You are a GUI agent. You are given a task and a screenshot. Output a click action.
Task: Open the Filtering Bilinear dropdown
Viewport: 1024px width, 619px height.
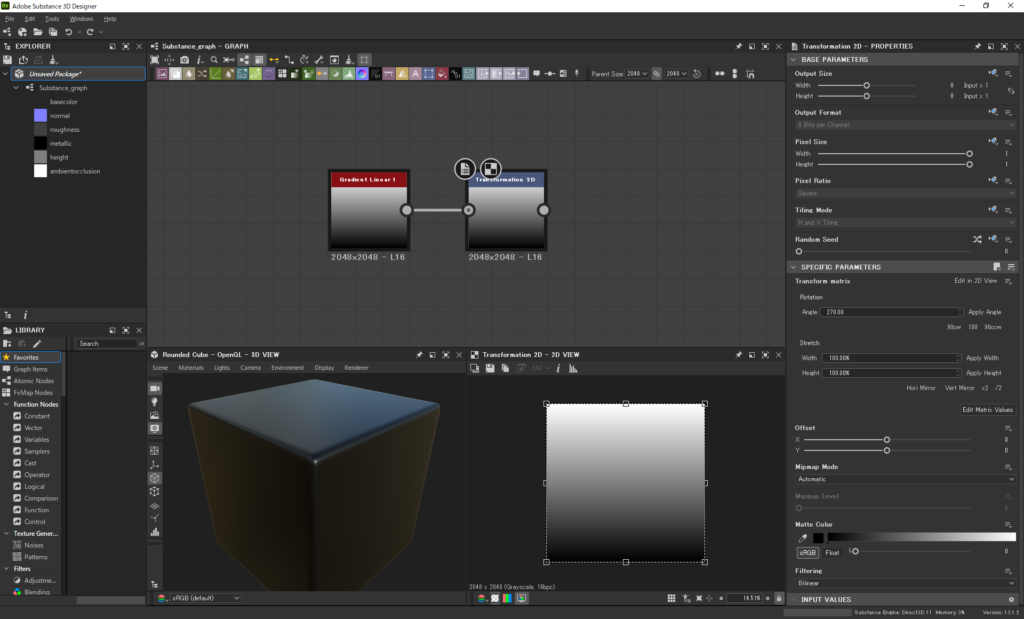tap(906, 583)
